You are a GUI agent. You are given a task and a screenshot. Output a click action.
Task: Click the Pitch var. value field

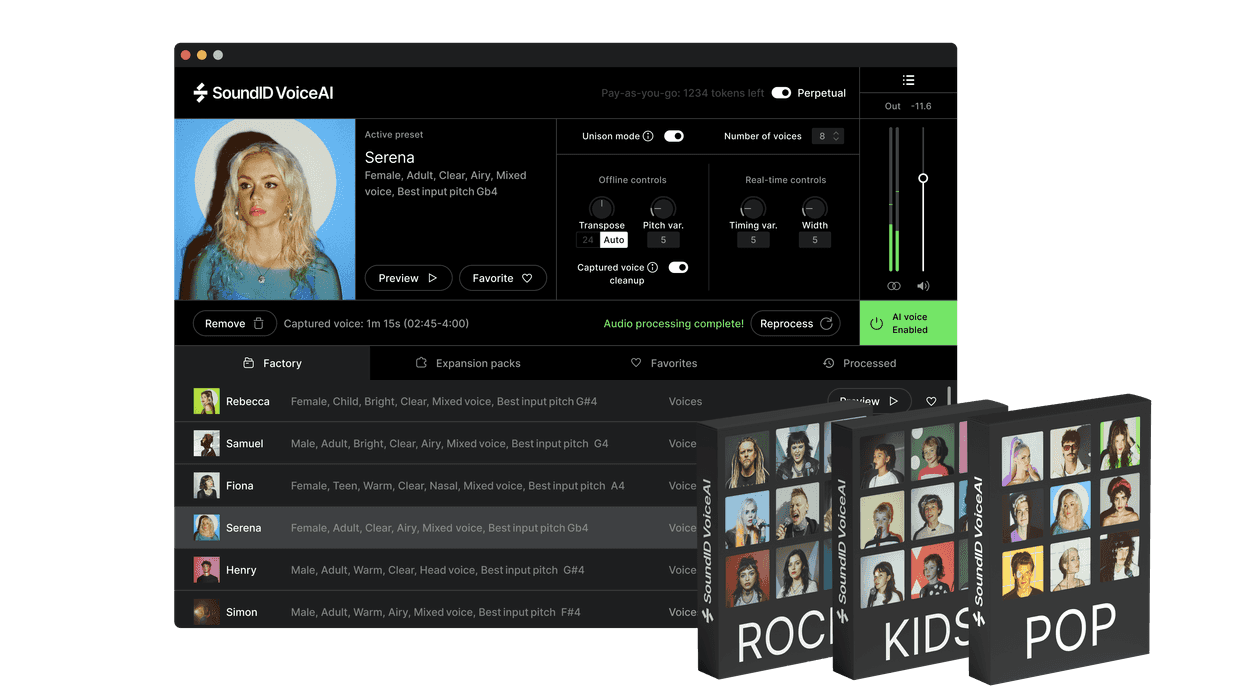point(663,240)
